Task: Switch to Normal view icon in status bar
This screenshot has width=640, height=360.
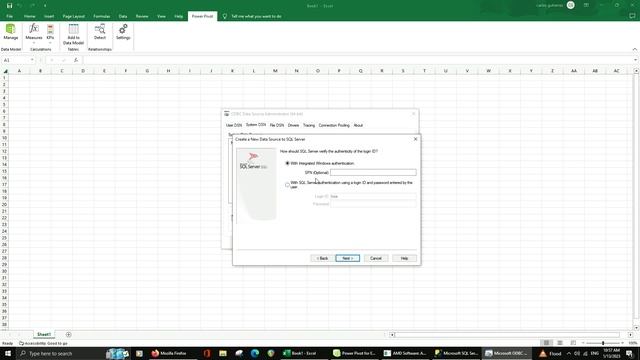Action: click(546, 343)
